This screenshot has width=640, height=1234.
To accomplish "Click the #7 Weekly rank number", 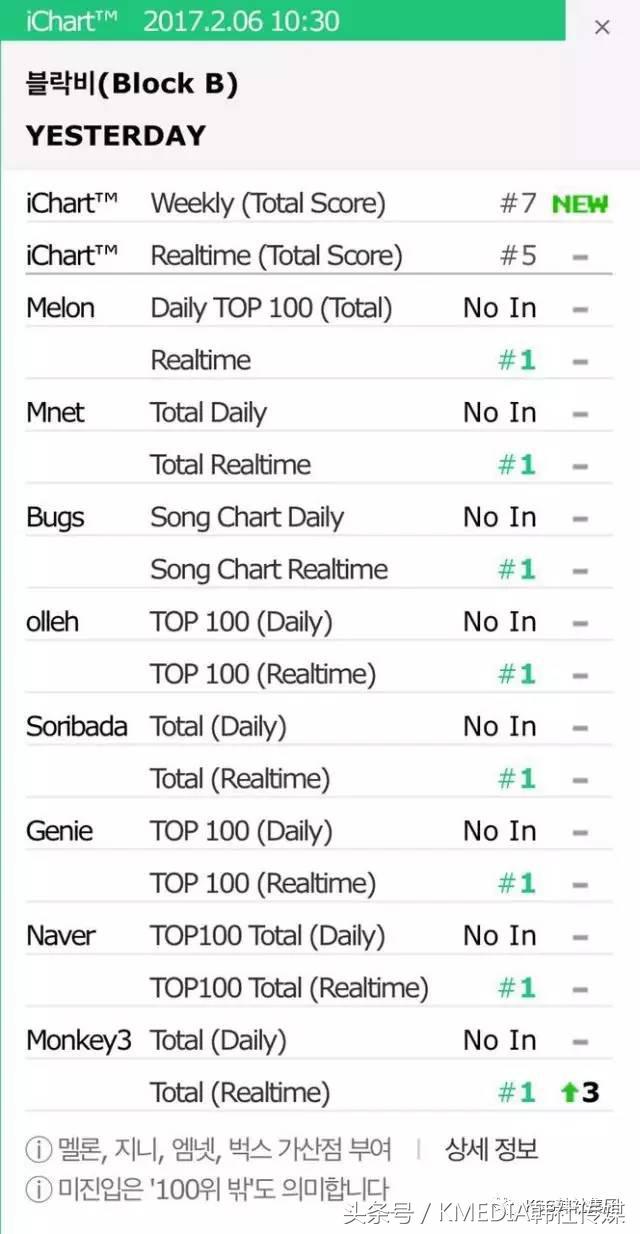I will [x=518, y=204].
